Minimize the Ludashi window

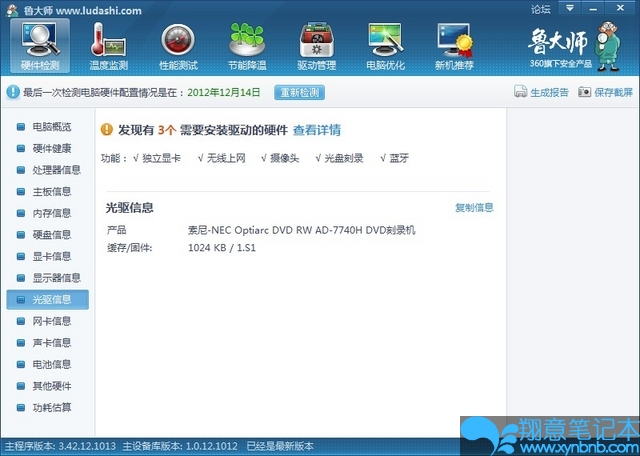click(593, 8)
